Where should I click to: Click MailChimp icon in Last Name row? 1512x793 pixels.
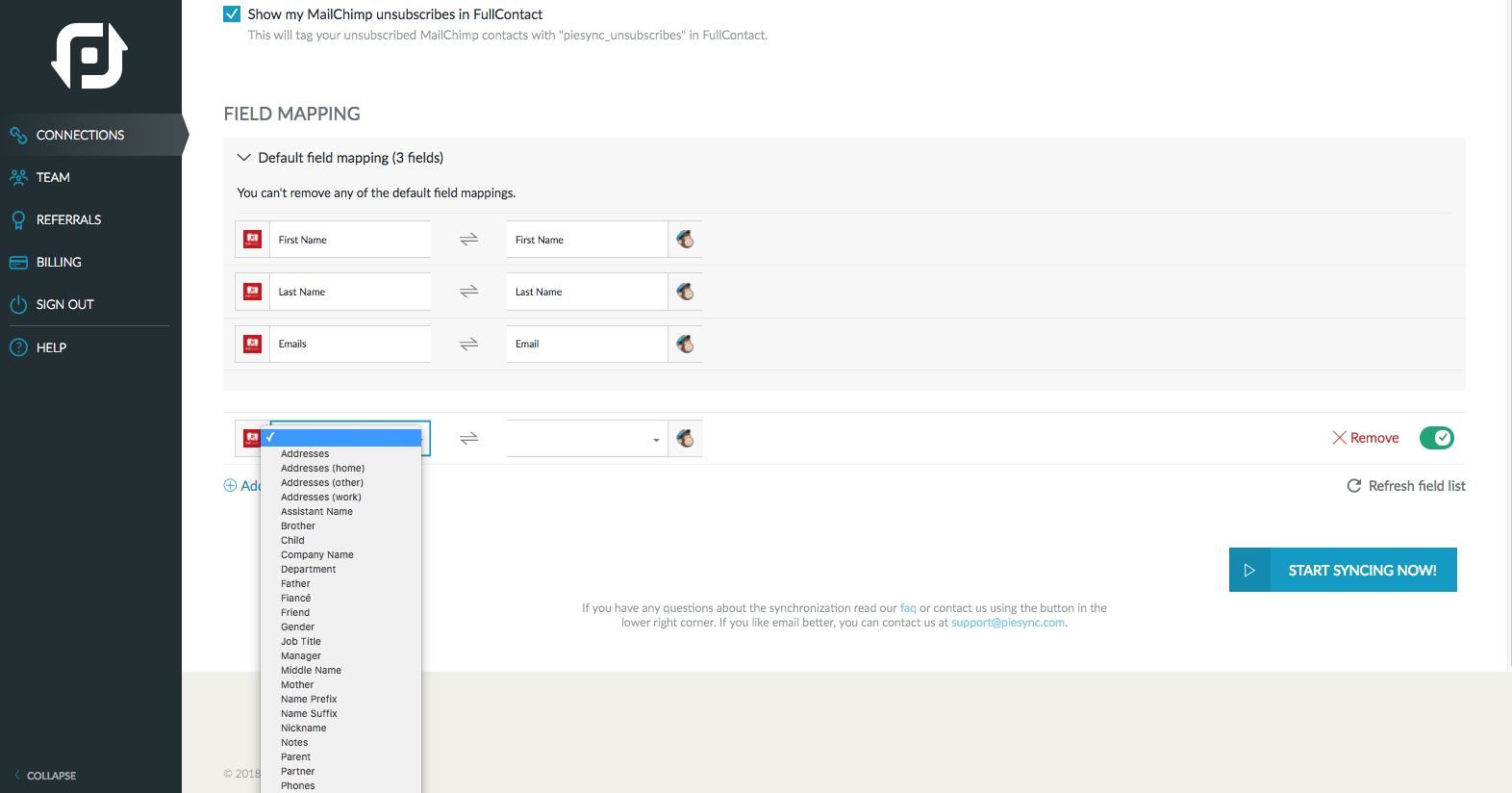tap(686, 292)
